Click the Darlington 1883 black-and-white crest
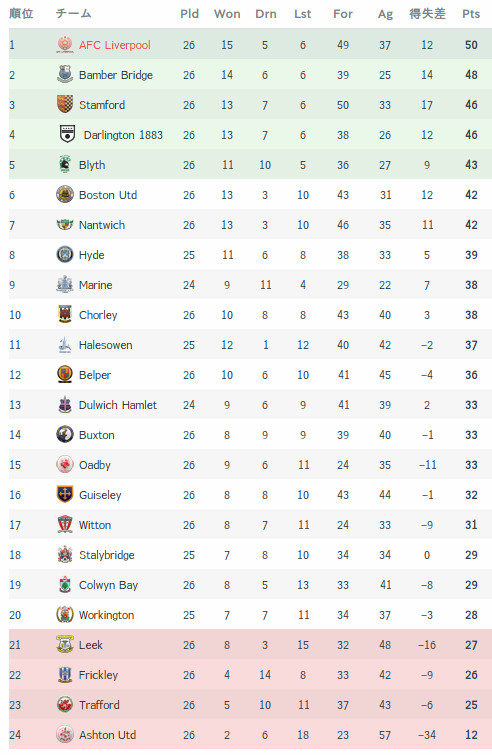Screen dimensions: 492x755 click(x=67, y=134)
